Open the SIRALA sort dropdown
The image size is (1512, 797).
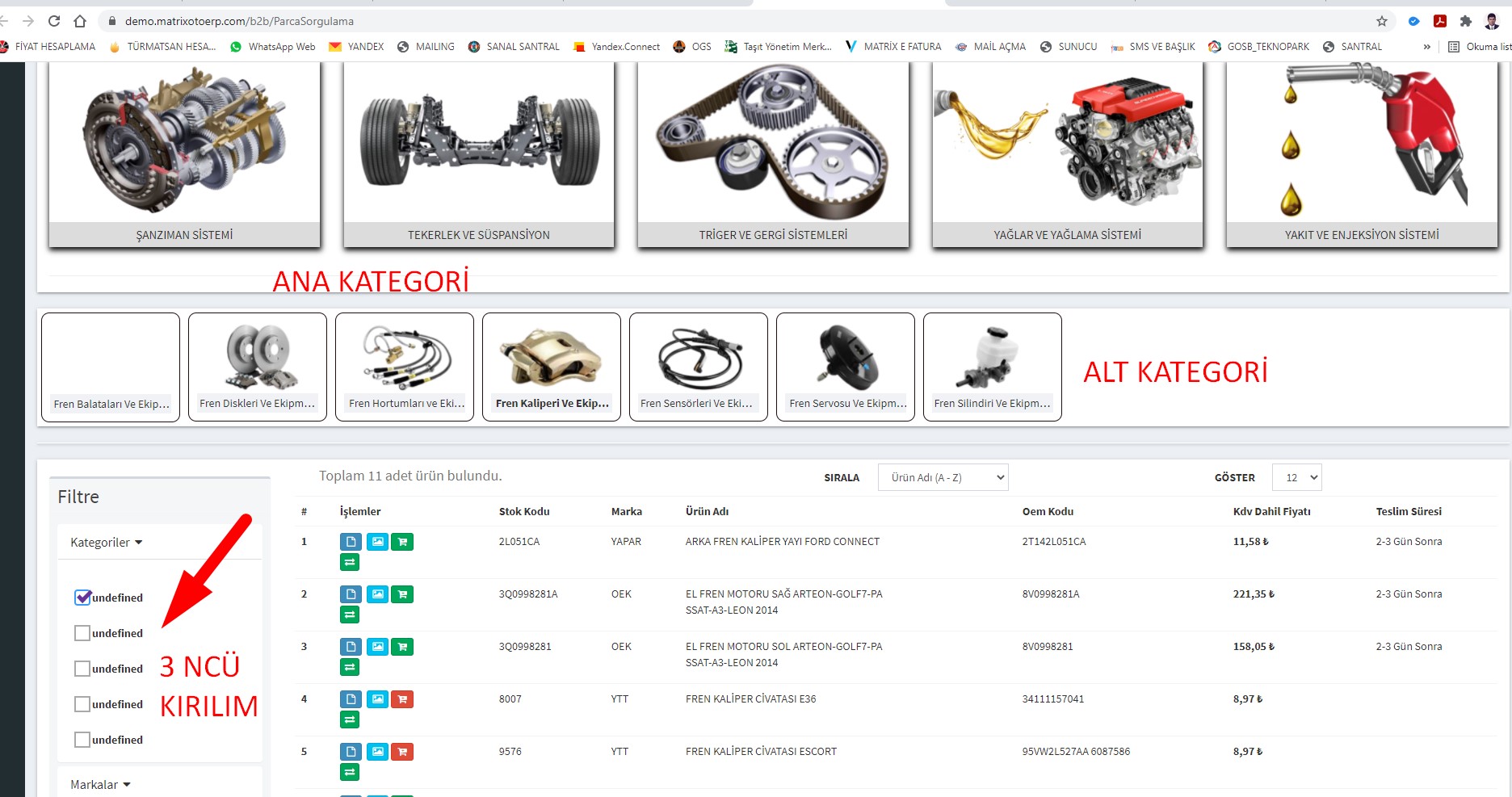pos(943,477)
